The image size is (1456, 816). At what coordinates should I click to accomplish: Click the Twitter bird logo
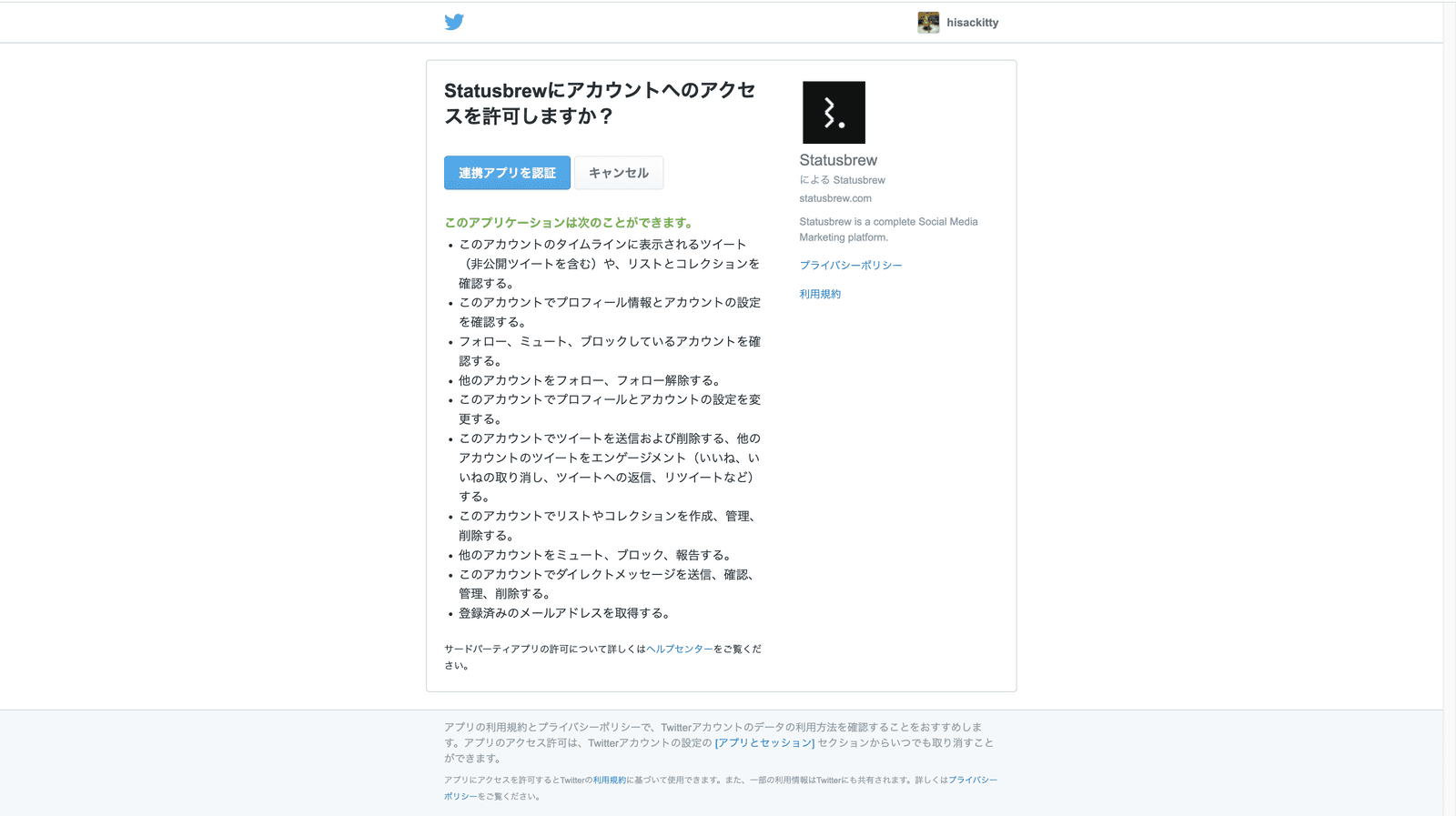click(454, 22)
